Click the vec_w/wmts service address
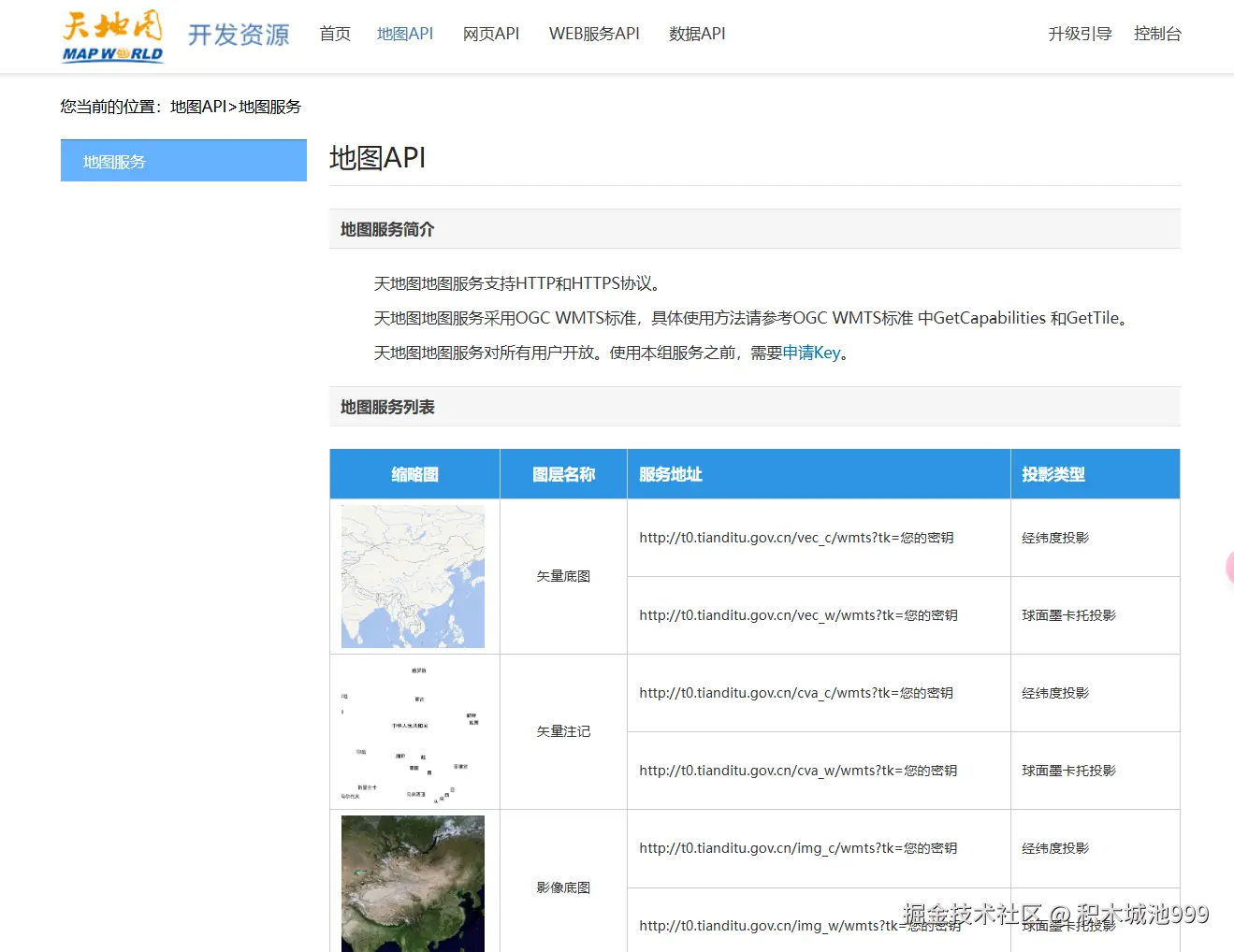This screenshot has height=952, width=1234. click(x=798, y=615)
